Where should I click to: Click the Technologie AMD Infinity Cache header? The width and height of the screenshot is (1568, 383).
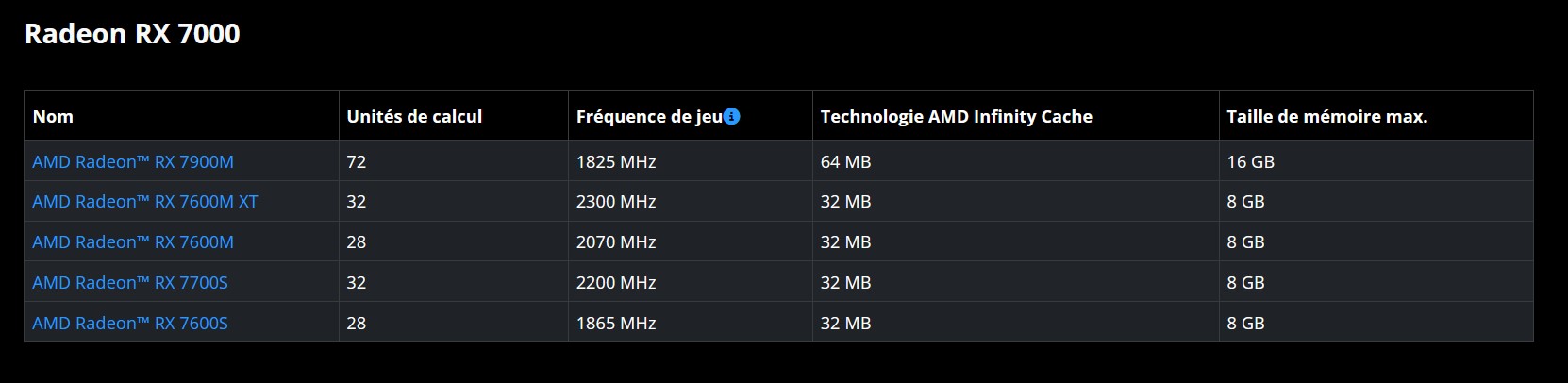[x=1015, y=116]
